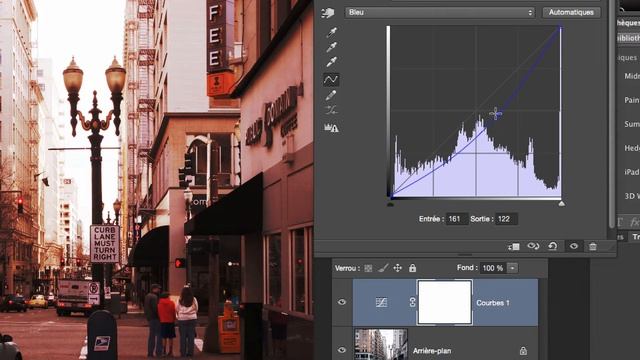The width and height of the screenshot is (640, 360).
Task: Click the smooth curve values icon
Action: pos(331,110)
